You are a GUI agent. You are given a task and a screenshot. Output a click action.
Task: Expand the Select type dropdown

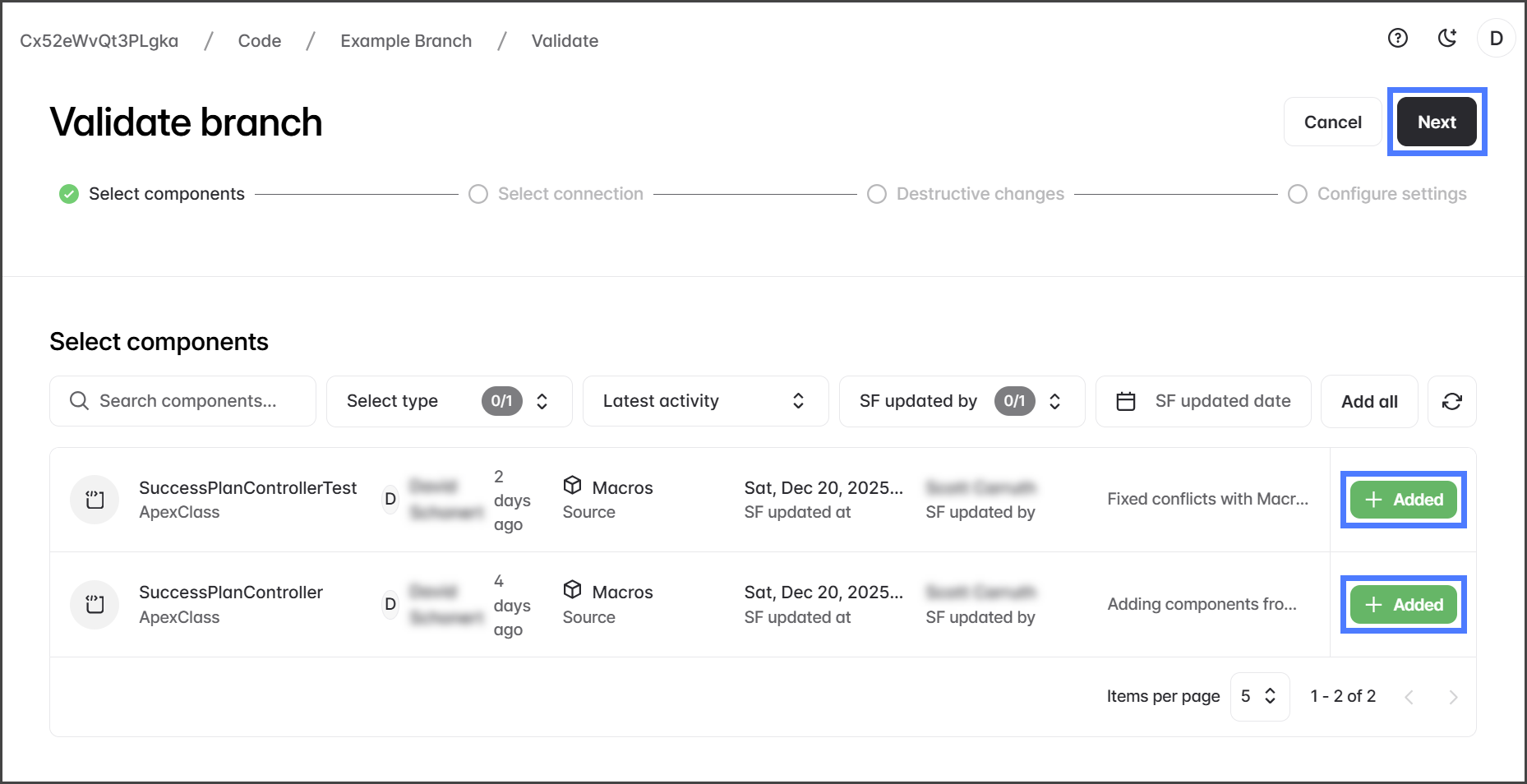click(449, 401)
